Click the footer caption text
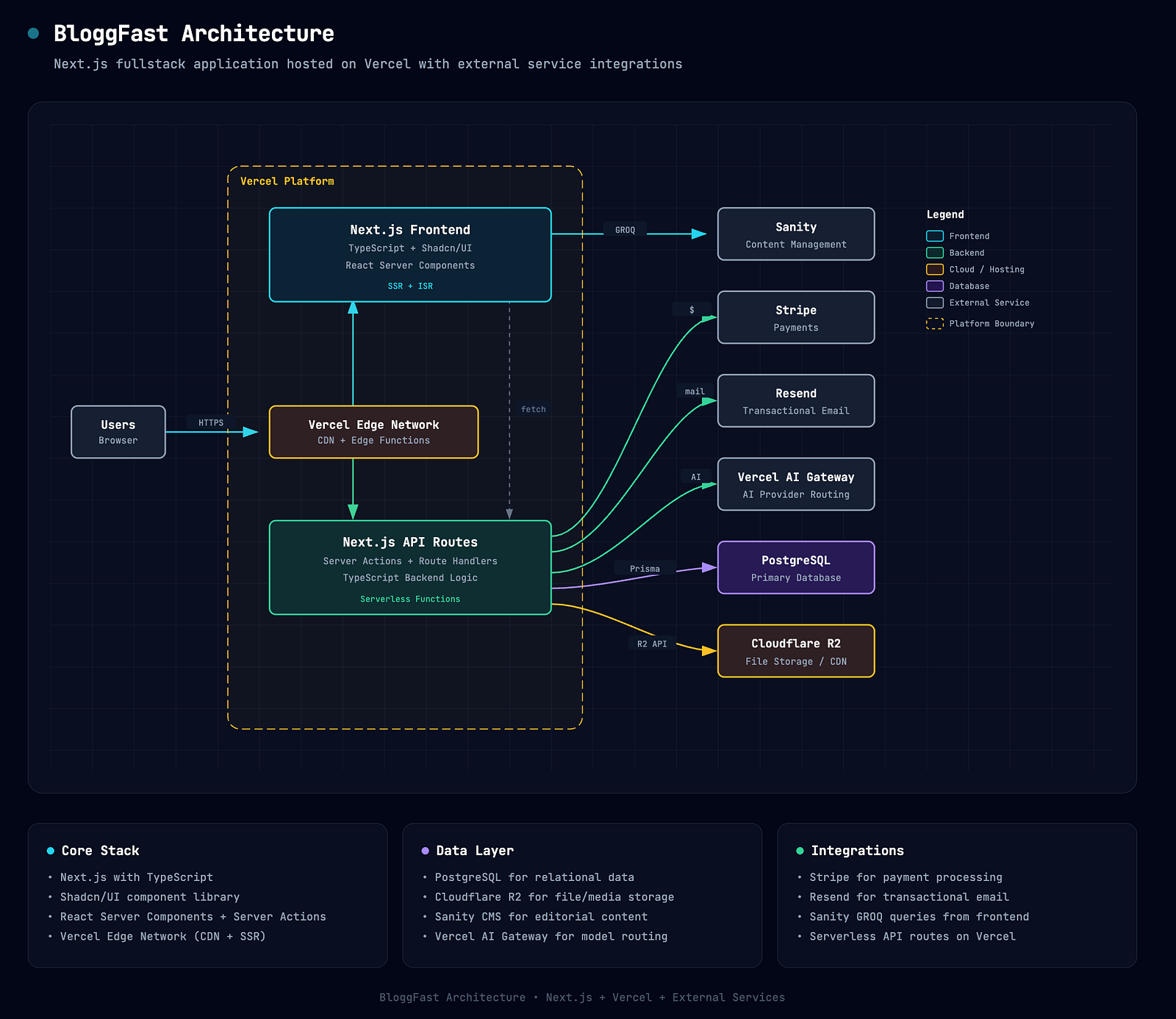The width and height of the screenshot is (1176, 1019). point(582,998)
